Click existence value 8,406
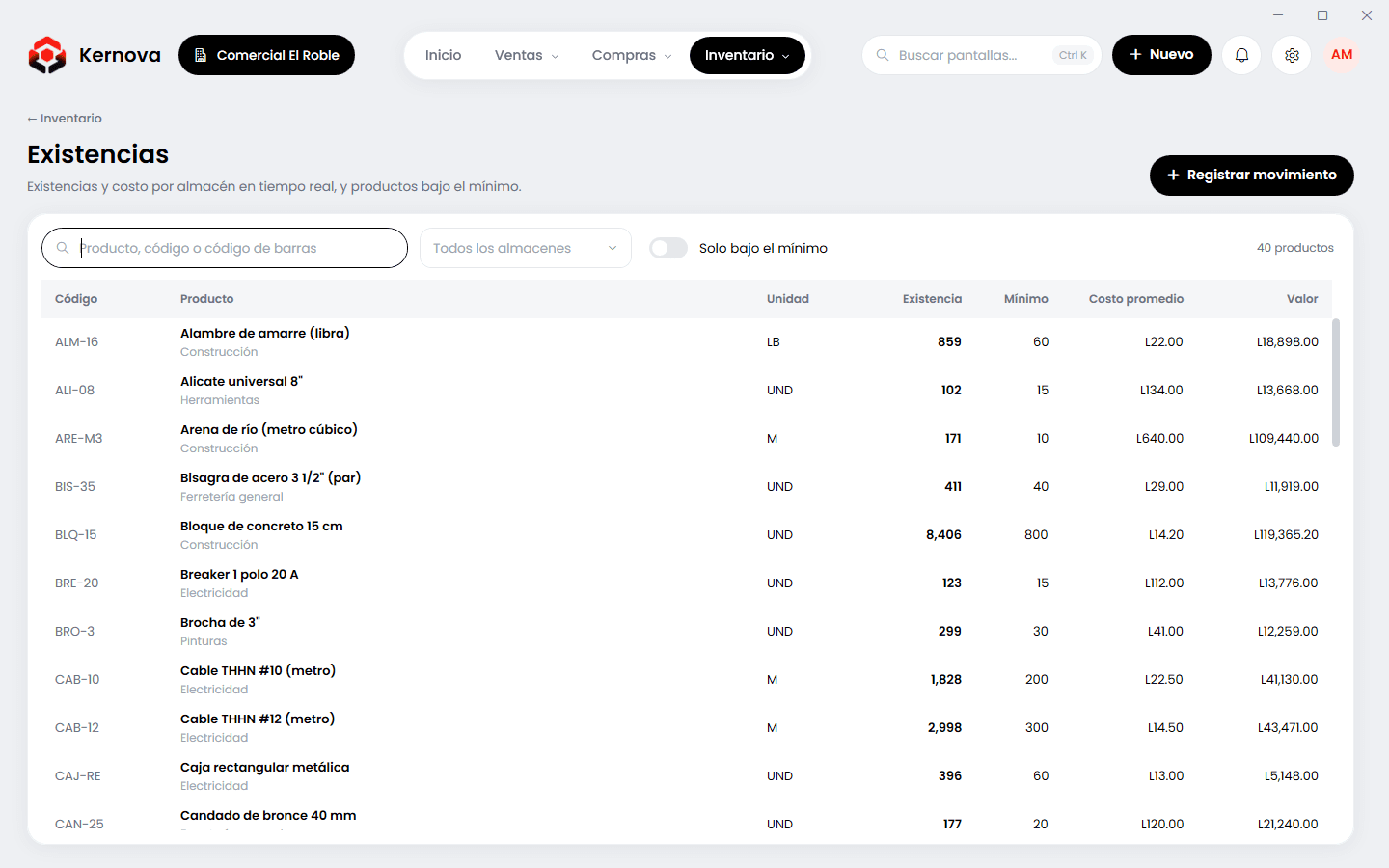The width and height of the screenshot is (1389, 868). tap(943, 535)
